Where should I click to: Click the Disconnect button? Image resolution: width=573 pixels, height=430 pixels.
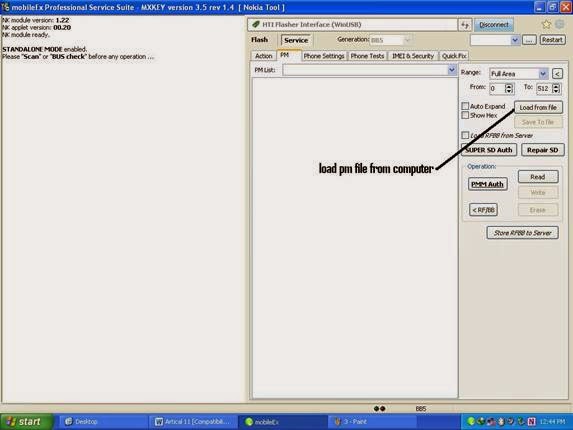pyautogui.click(x=494, y=24)
